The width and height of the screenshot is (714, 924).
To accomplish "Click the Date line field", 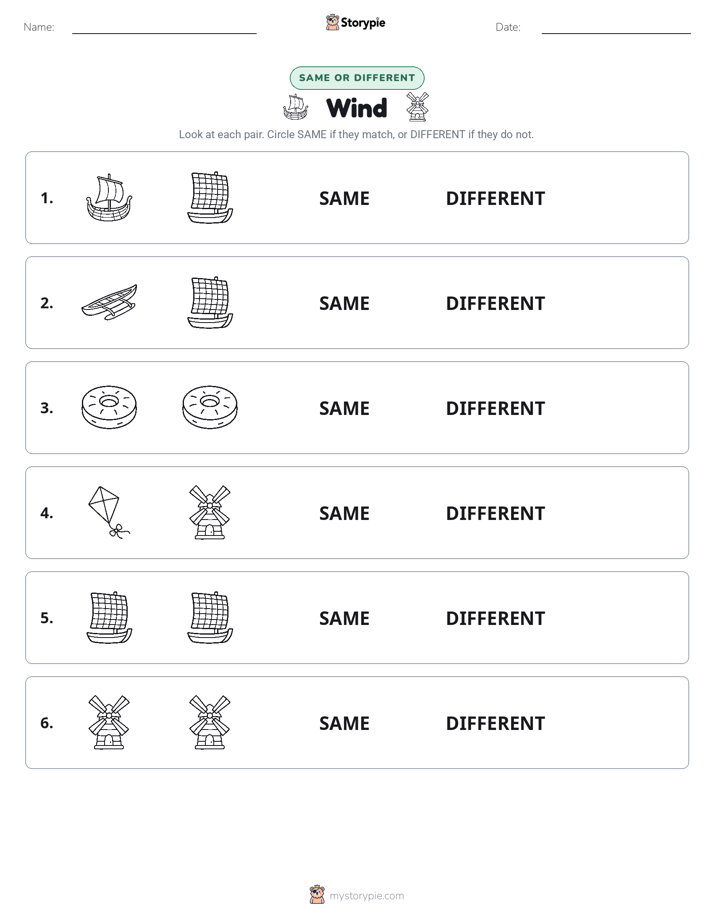I will [x=616, y=28].
